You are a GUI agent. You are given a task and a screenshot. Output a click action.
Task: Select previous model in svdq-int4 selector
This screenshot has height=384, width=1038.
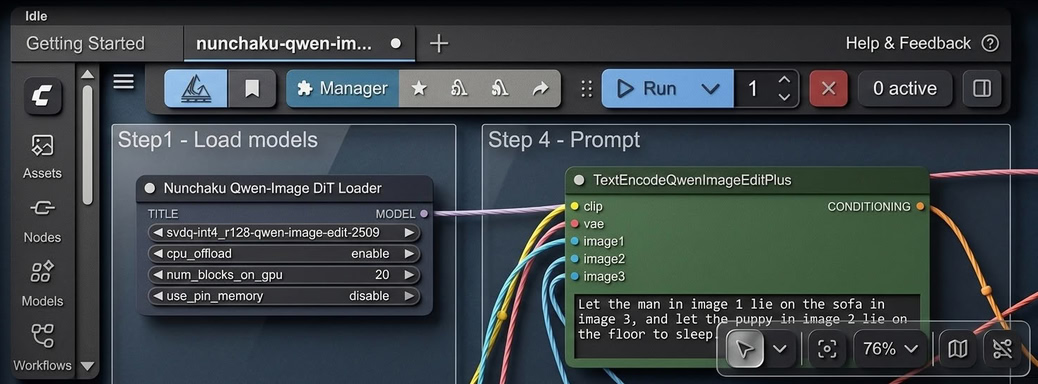[x=158, y=232]
